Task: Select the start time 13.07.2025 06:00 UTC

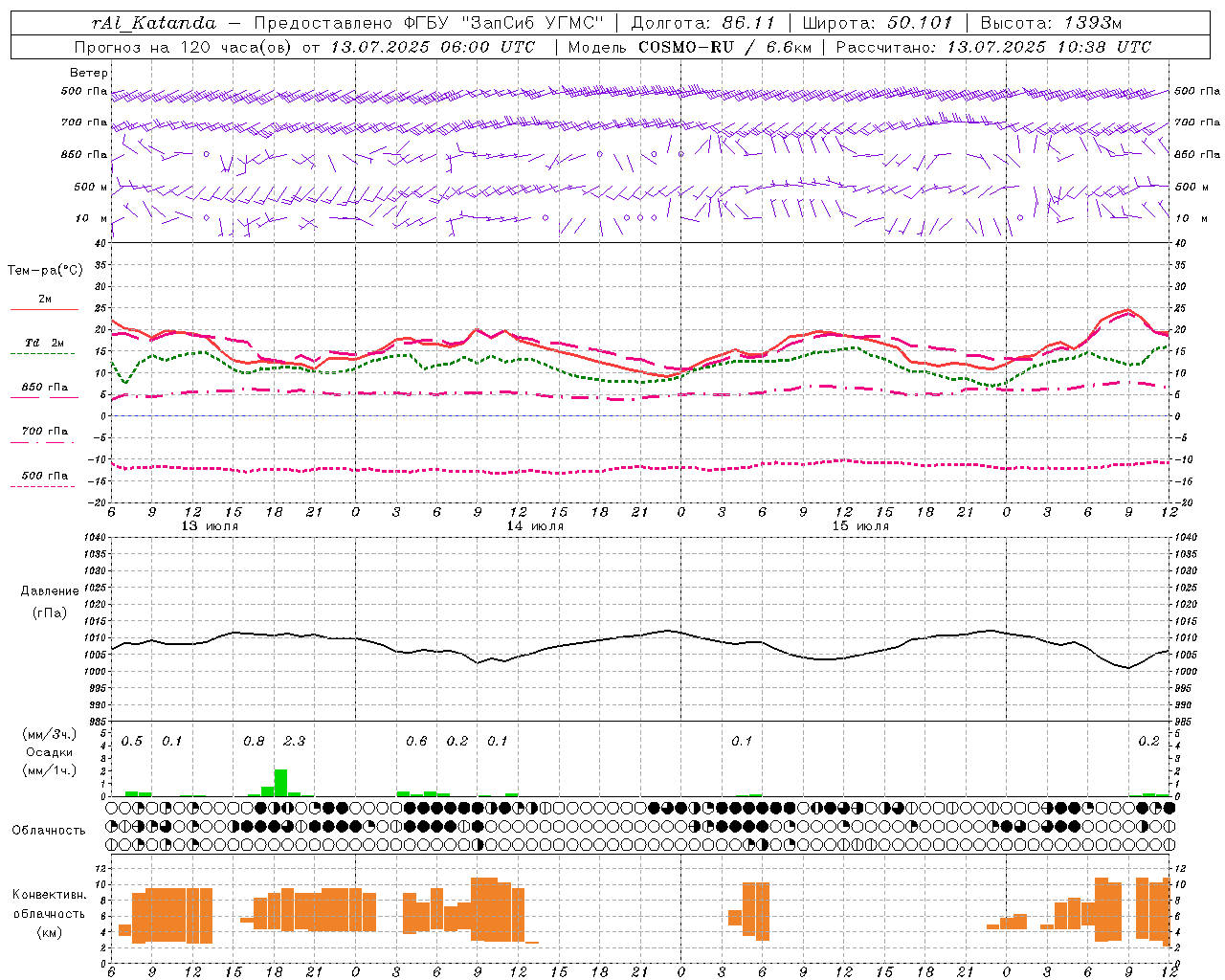Action: pos(433,47)
